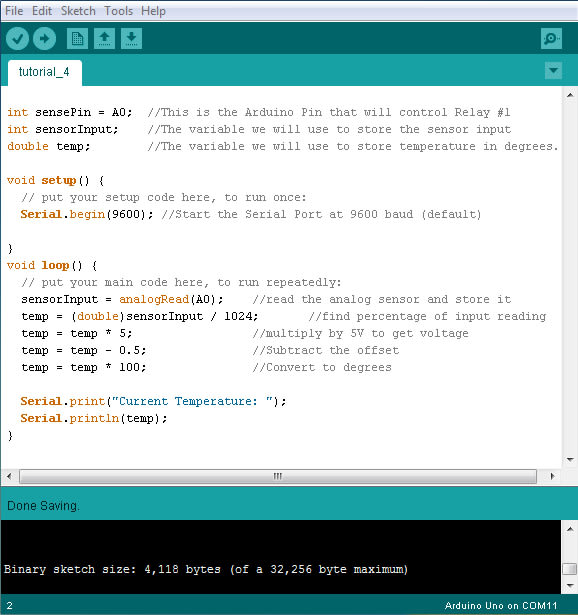Open the Sketch menu
The width and height of the screenshot is (578, 615).
(78, 11)
